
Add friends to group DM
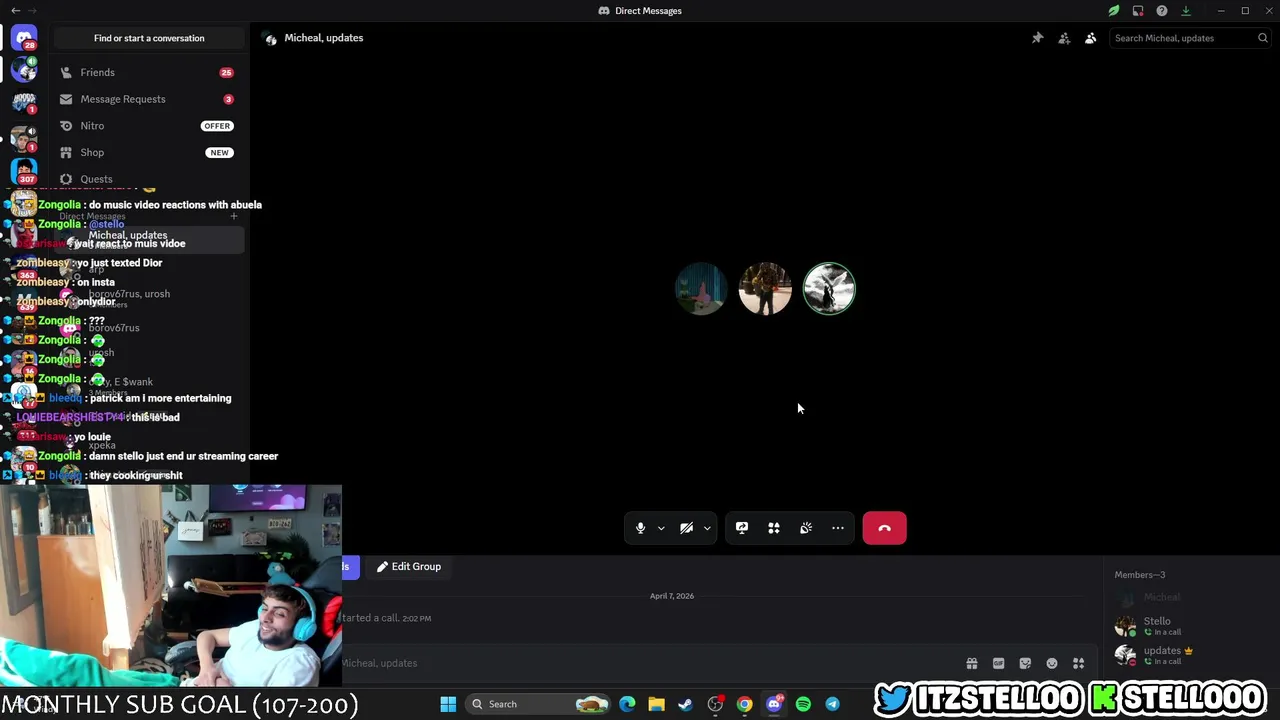(x=1064, y=38)
